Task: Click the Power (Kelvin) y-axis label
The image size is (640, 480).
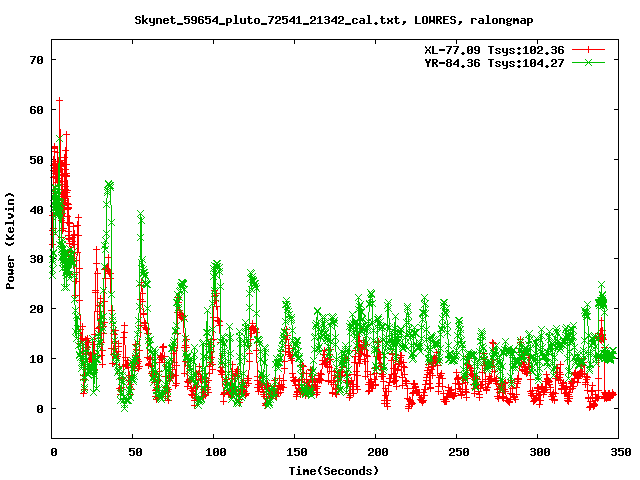Action: (10, 241)
